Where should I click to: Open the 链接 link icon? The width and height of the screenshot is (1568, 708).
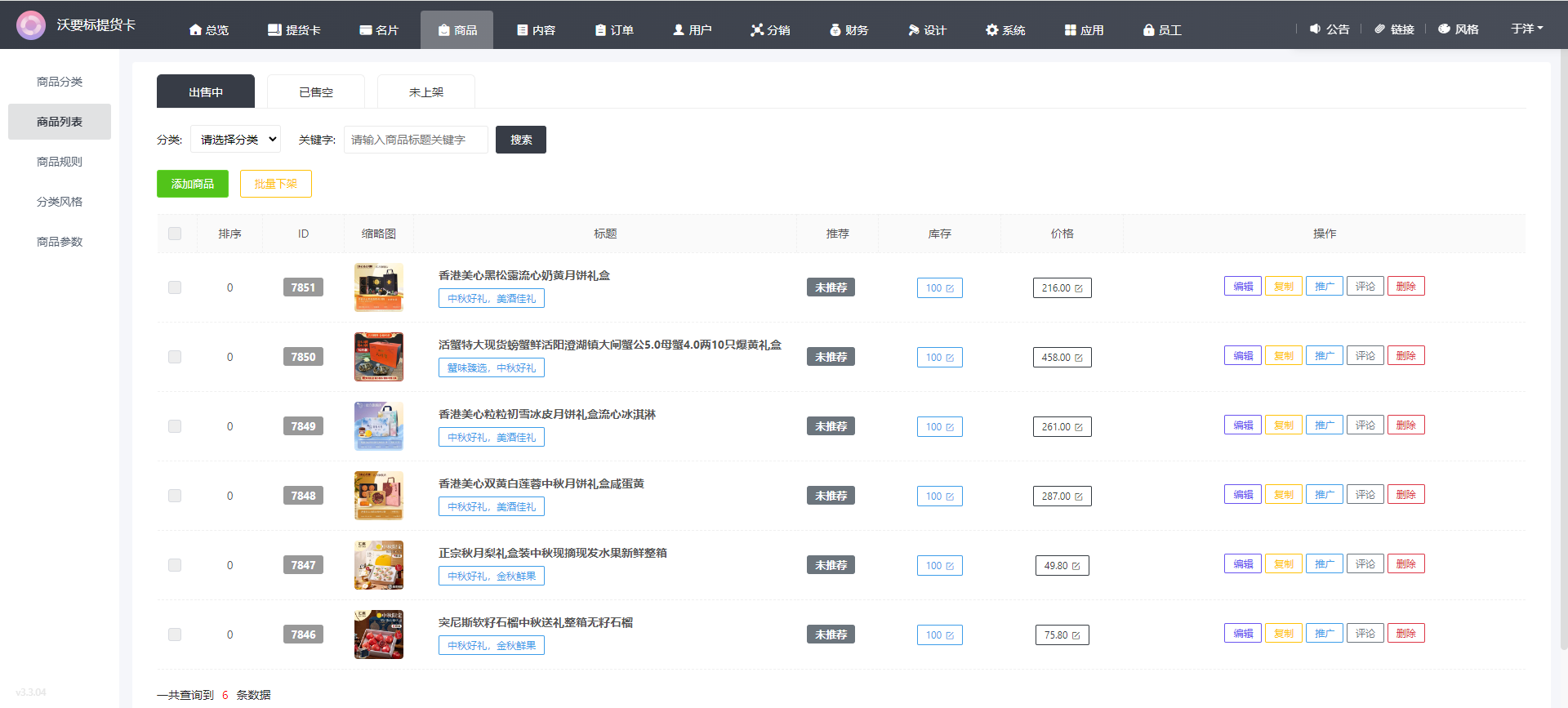click(x=1380, y=29)
